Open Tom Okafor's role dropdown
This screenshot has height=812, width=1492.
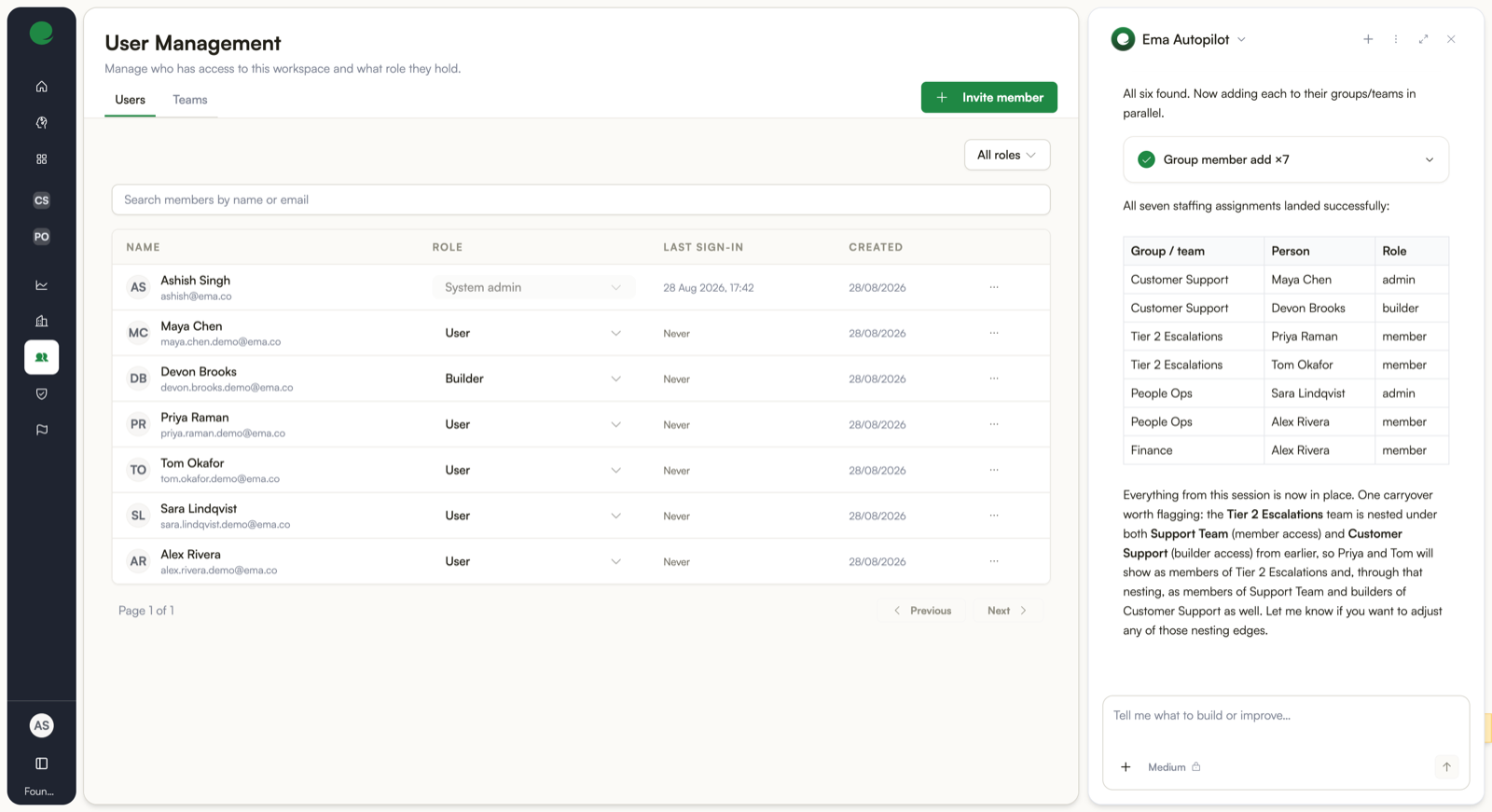(533, 470)
